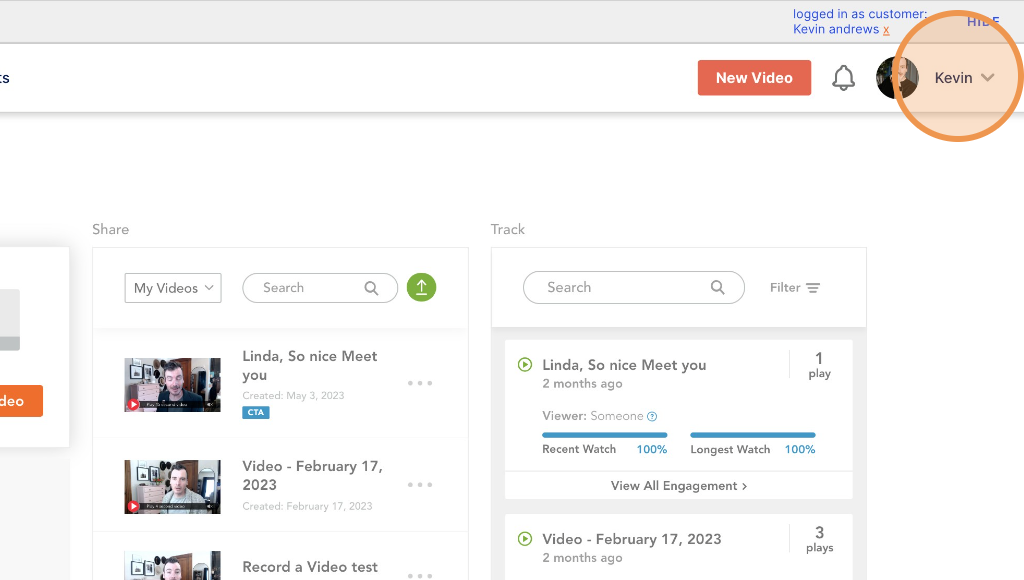This screenshot has height=580, width=1024.
Task: Click the CTA badge on Linda video
Action: (x=256, y=412)
